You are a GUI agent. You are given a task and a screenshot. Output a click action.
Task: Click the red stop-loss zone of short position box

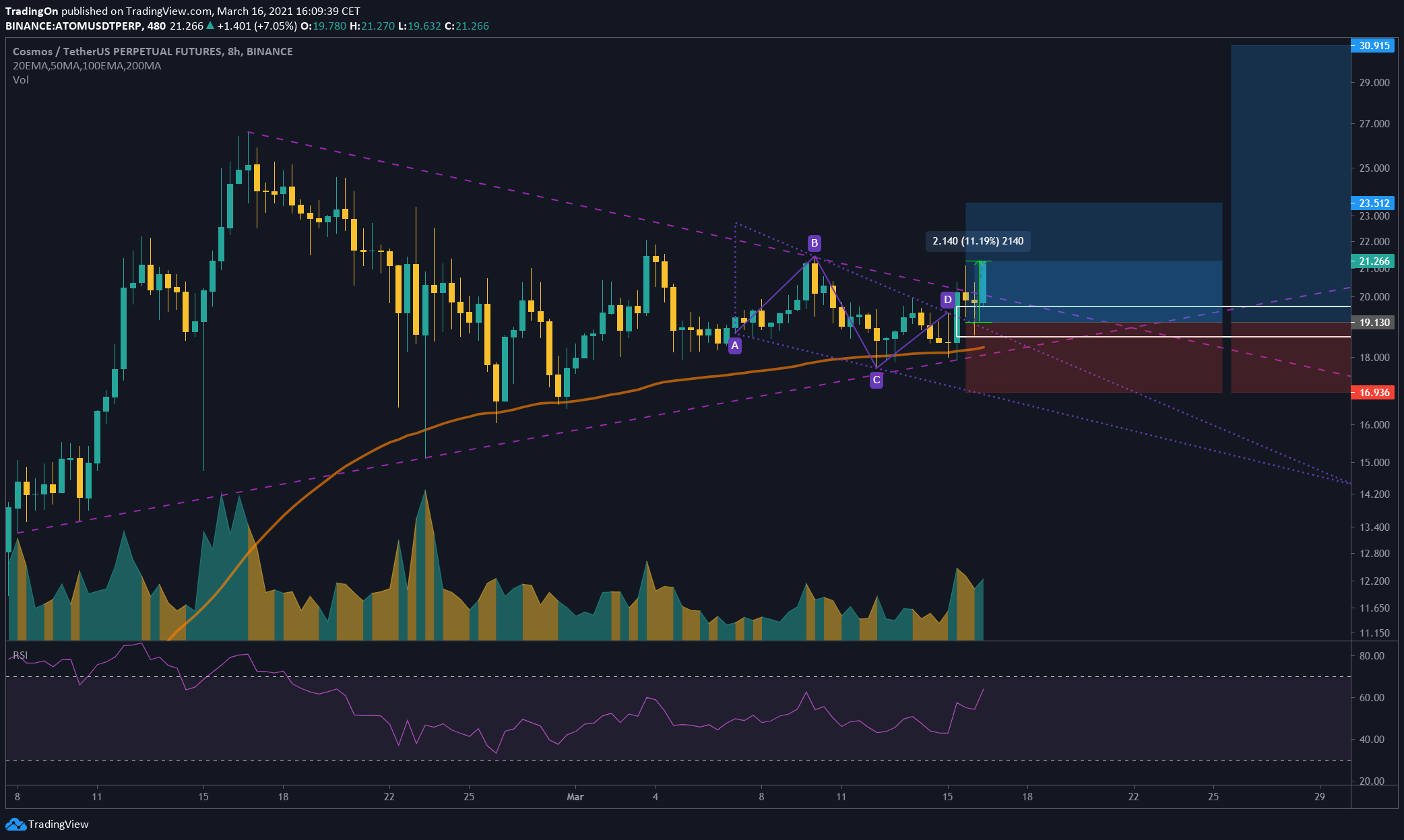[x=1093, y=358]
